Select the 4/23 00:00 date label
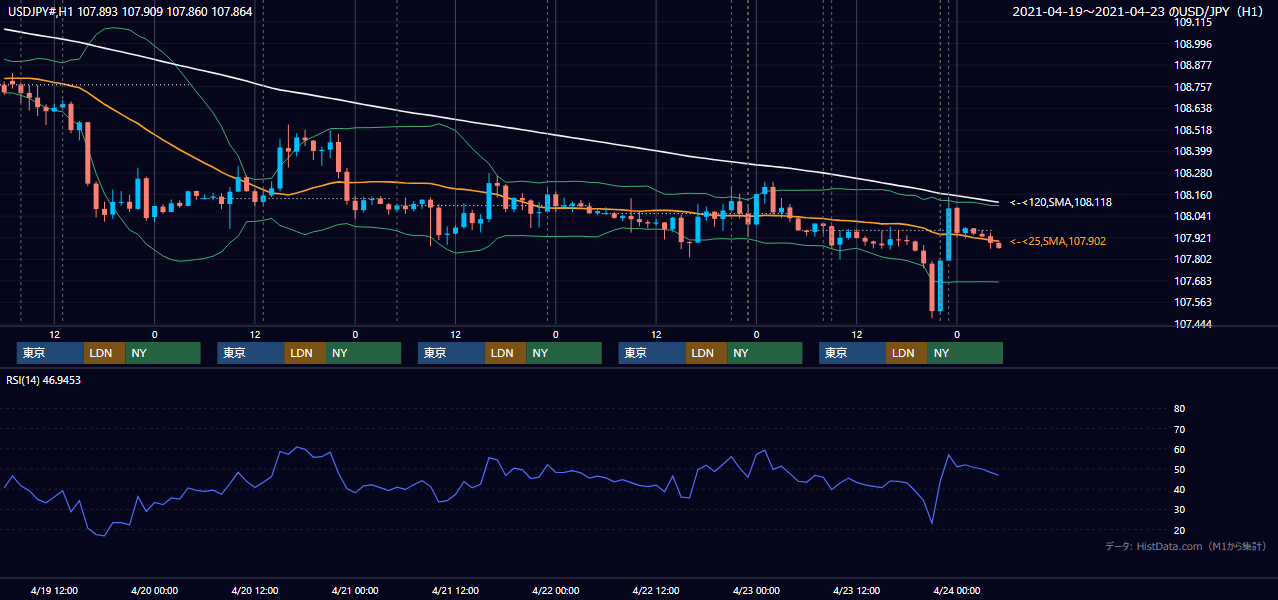Screen dimensions: 1278x600 tap(756, 590)
